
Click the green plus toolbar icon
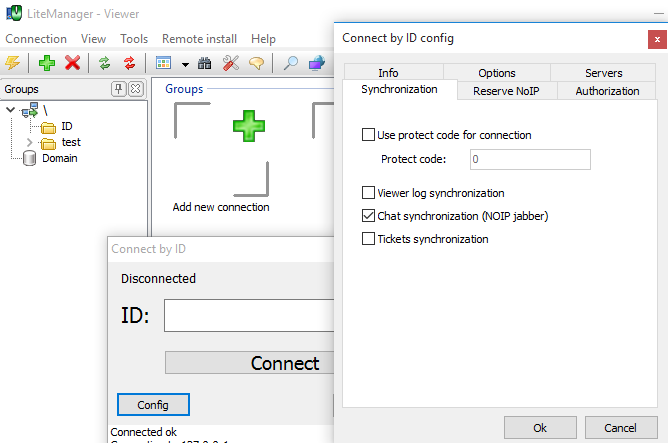[x=47, y=63]
